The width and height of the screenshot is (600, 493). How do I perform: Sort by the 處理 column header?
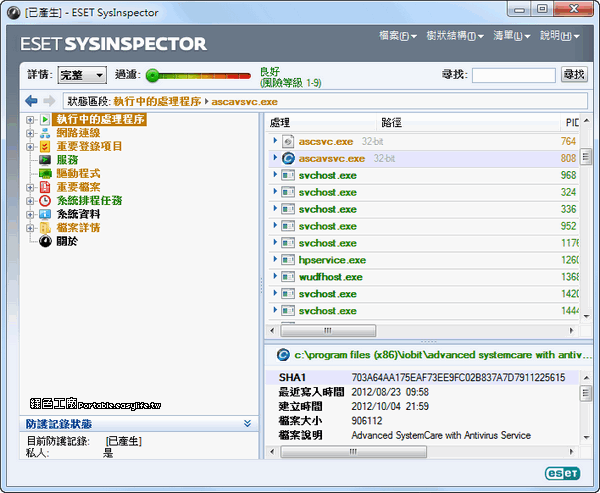point(321,122)
